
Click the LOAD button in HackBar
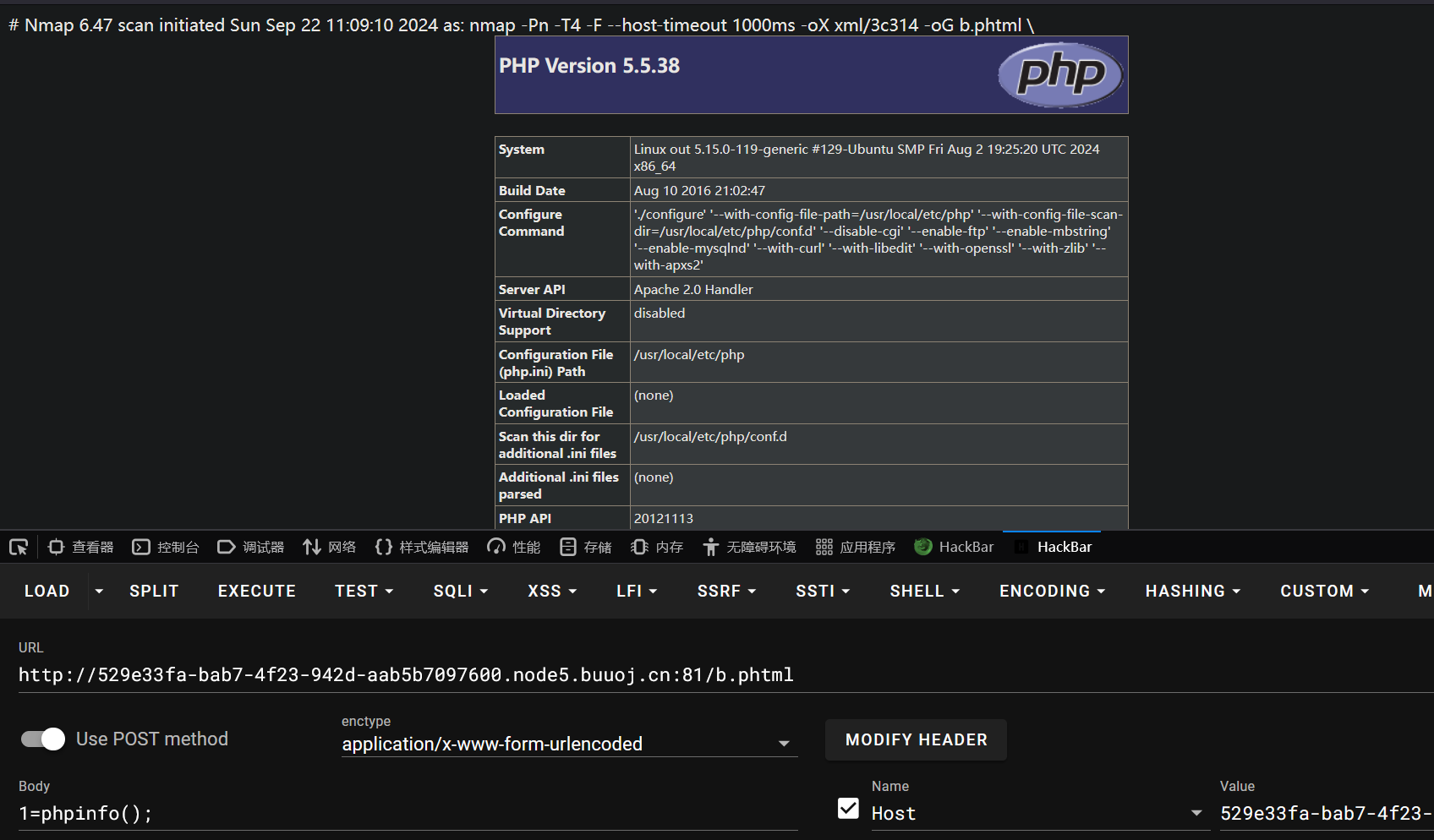coord(47,591)
